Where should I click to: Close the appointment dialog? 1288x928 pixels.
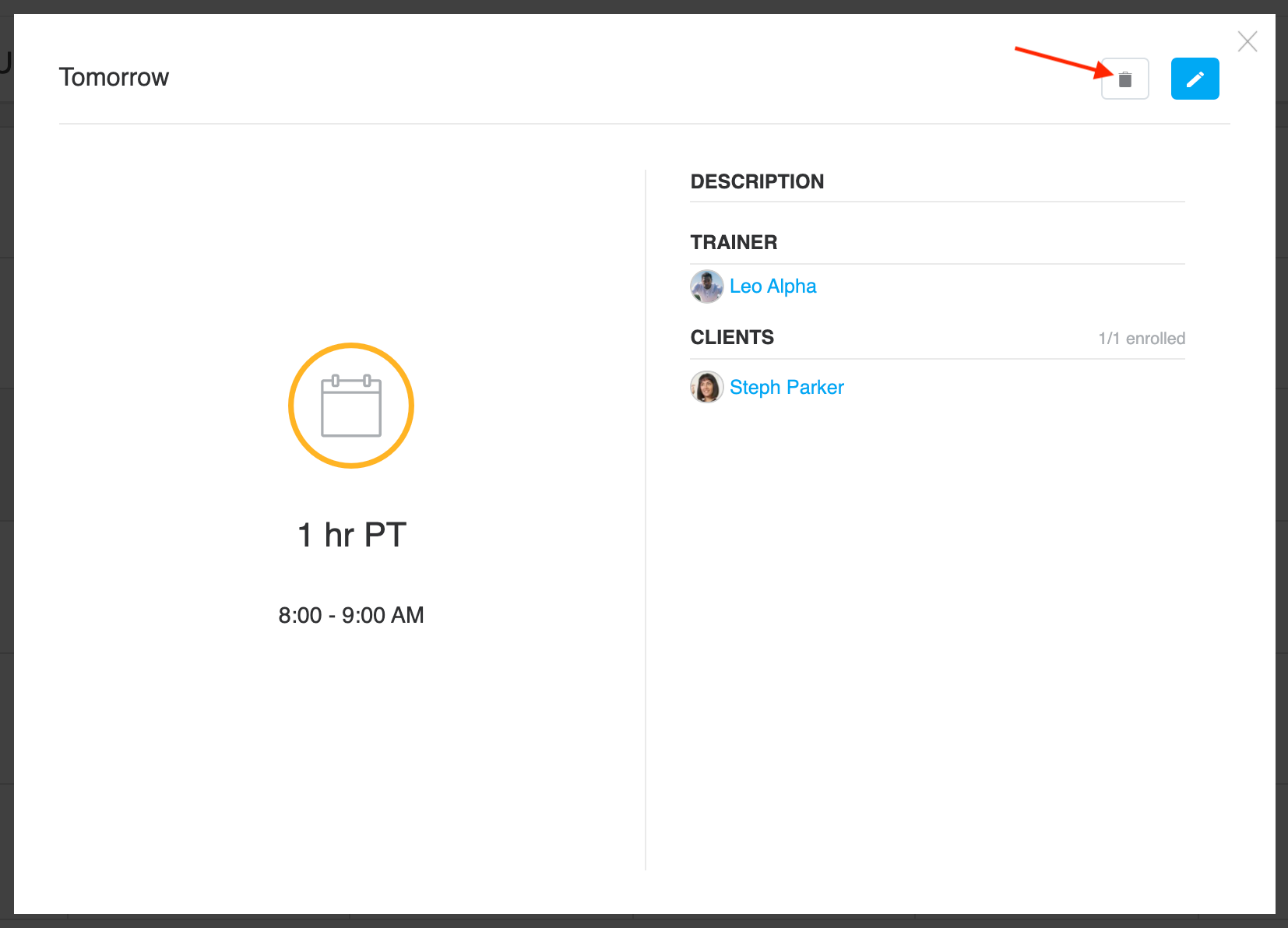pos(1247,41)
